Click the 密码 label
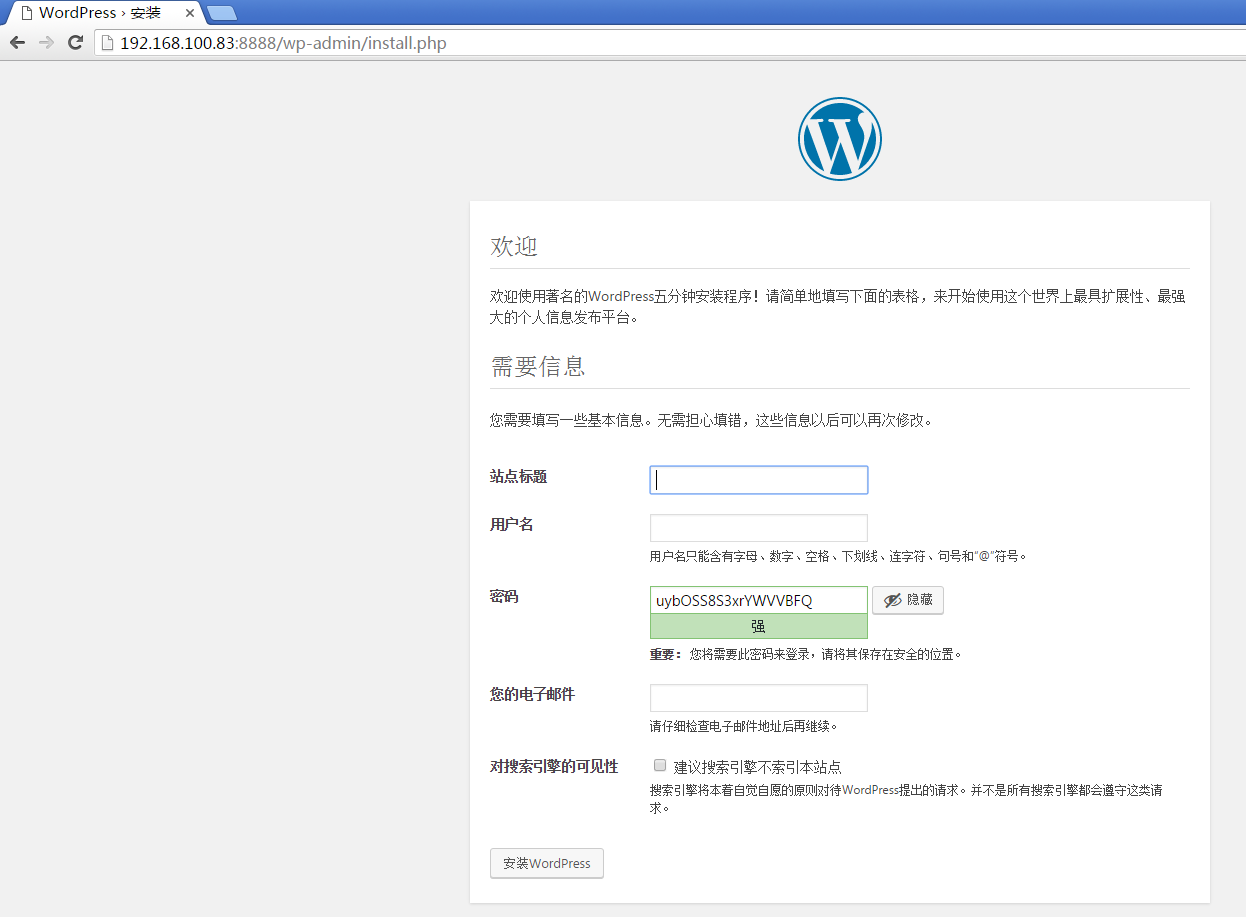1246x917 pixels. point(504,597)
